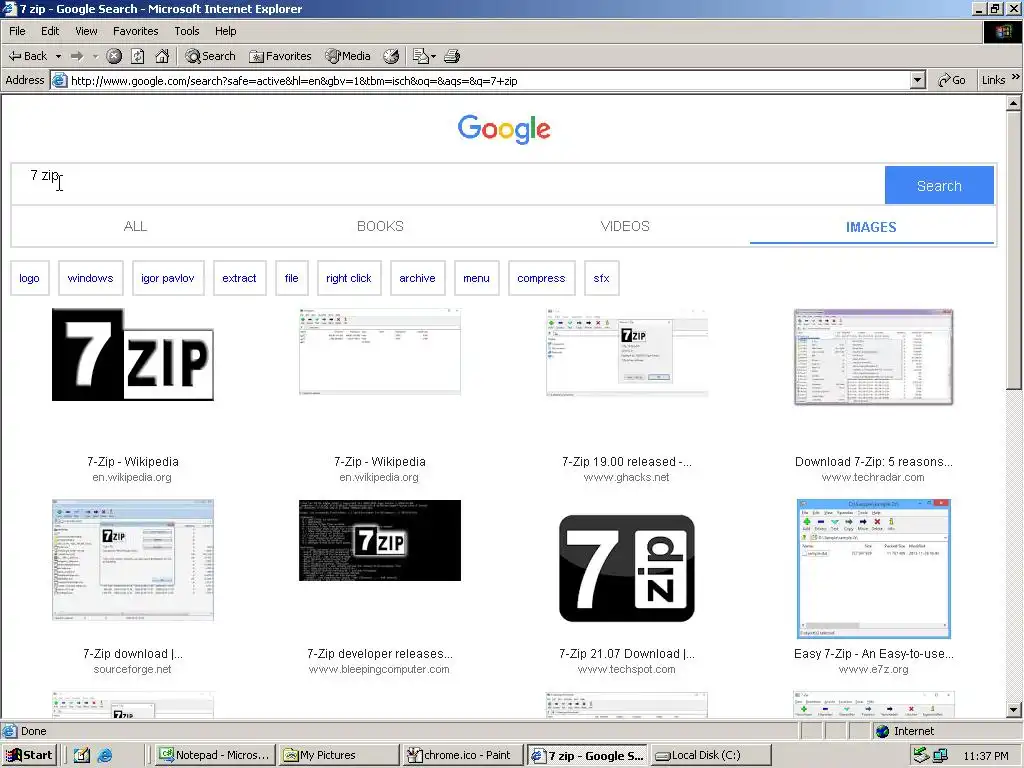Click the archive suggestion chip
Viewport: 1024px width, 768px height.
417,278
